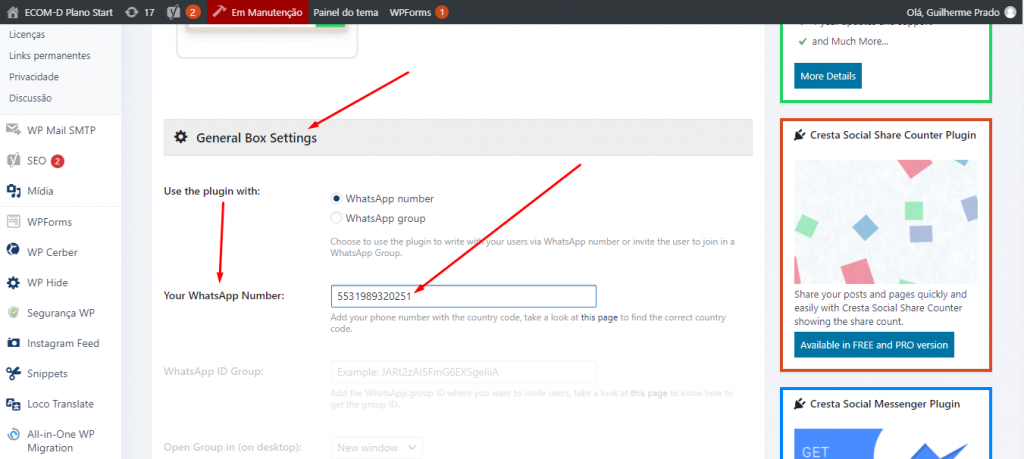This screenshot has height=459, width=1024.
Task: Click the WP Mail SMTP envelope icon
Action: [x=14, y=129]
